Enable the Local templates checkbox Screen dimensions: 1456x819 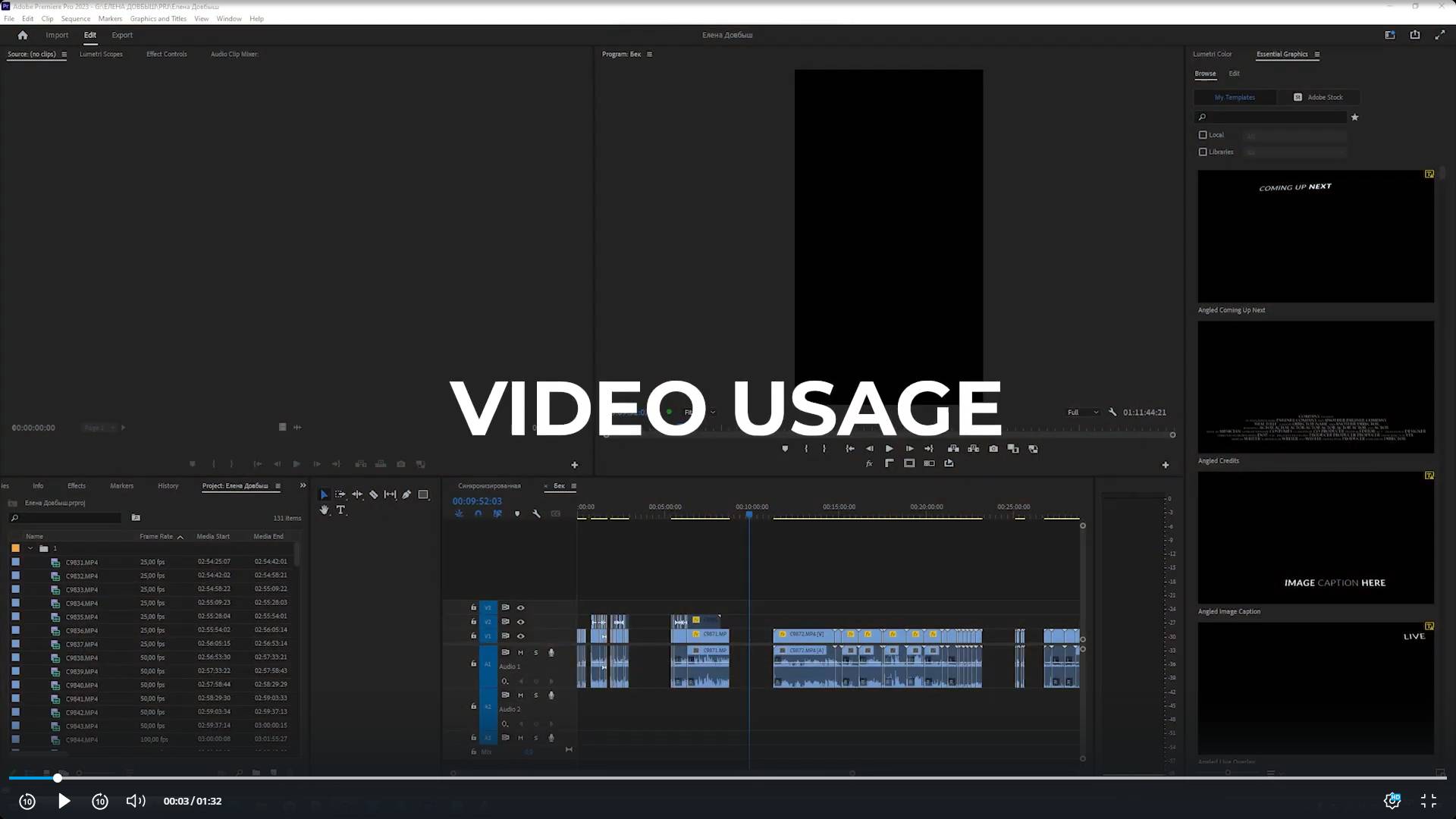1203,135
